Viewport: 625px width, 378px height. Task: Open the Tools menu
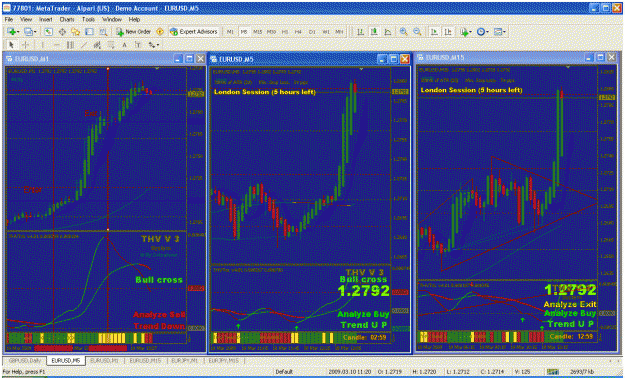pos(88,19)
